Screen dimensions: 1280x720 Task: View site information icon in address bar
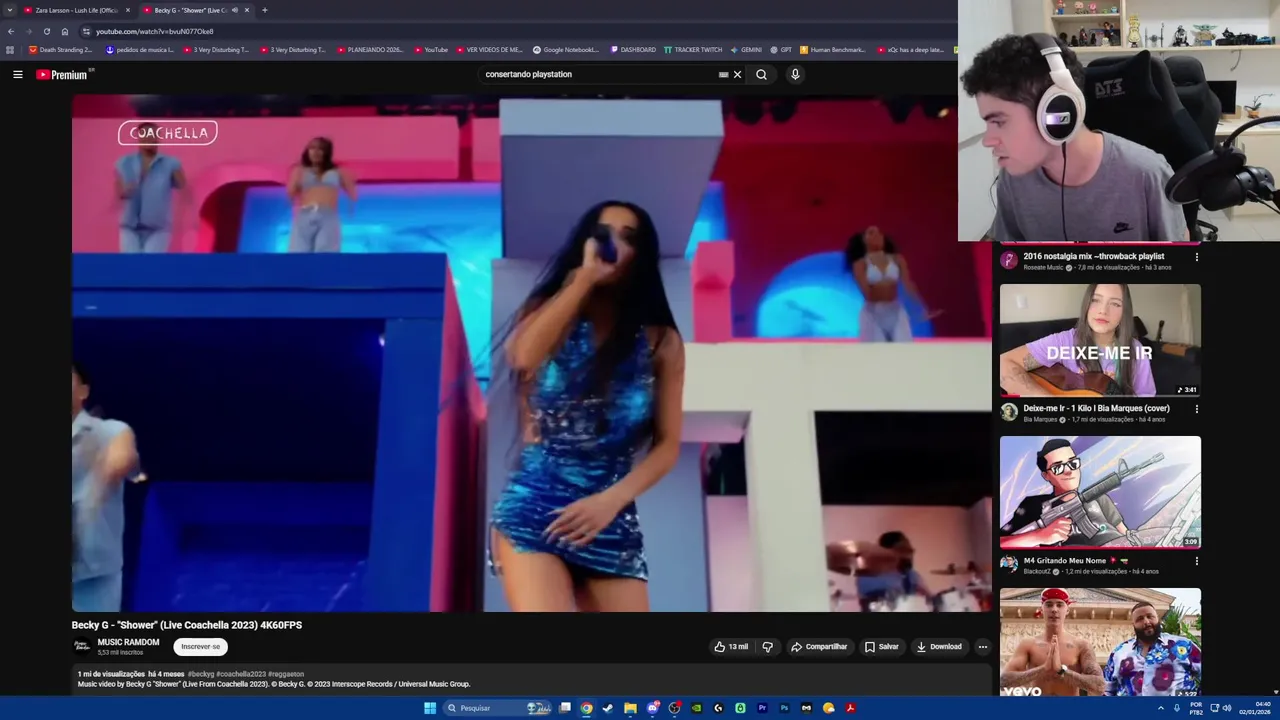86,31
